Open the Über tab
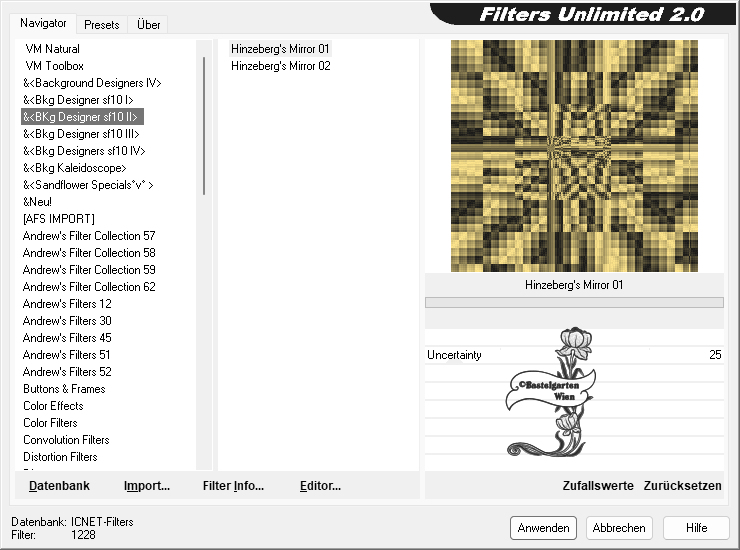Viewport: 740px width, 550px height. (148, 25)
